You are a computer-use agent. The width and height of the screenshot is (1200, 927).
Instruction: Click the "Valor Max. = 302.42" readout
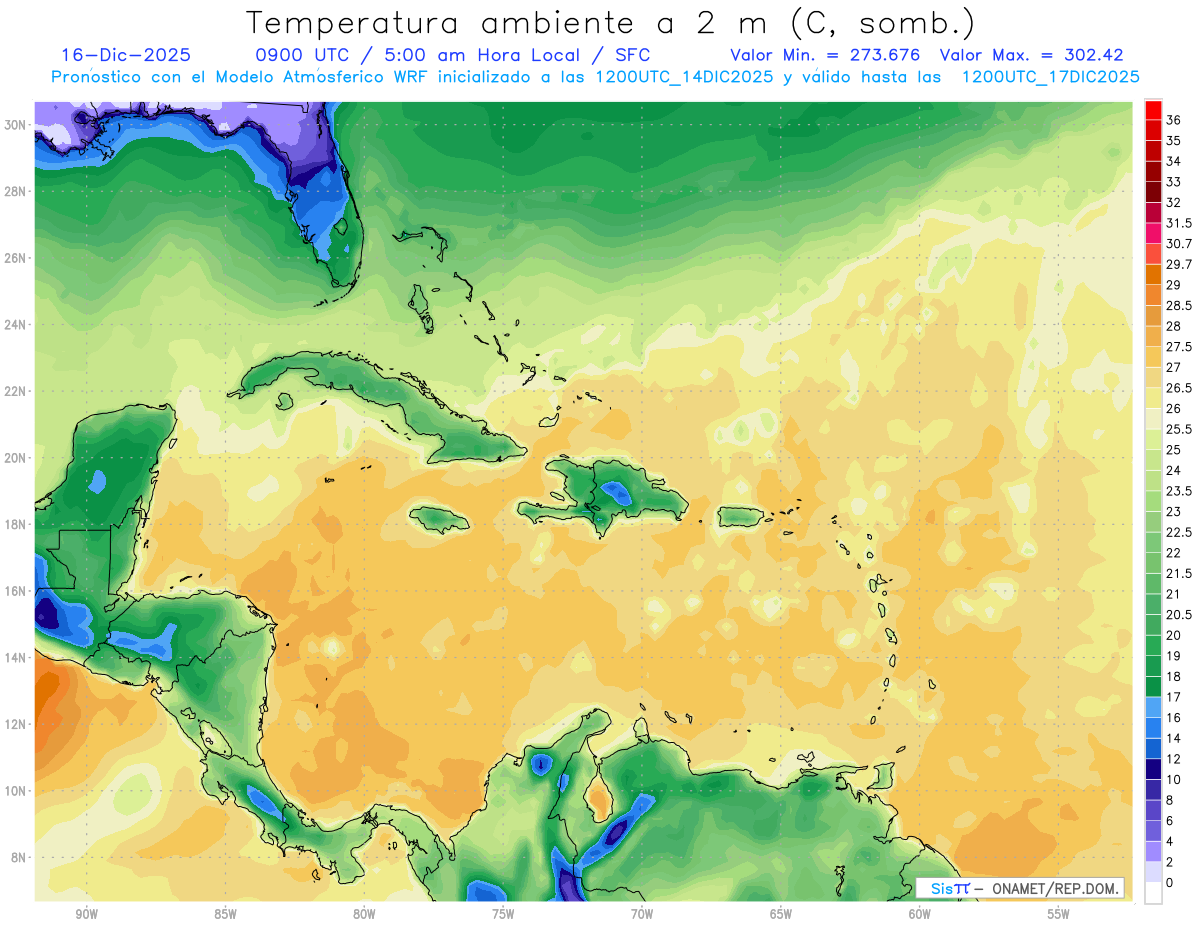coord(1033,55)
